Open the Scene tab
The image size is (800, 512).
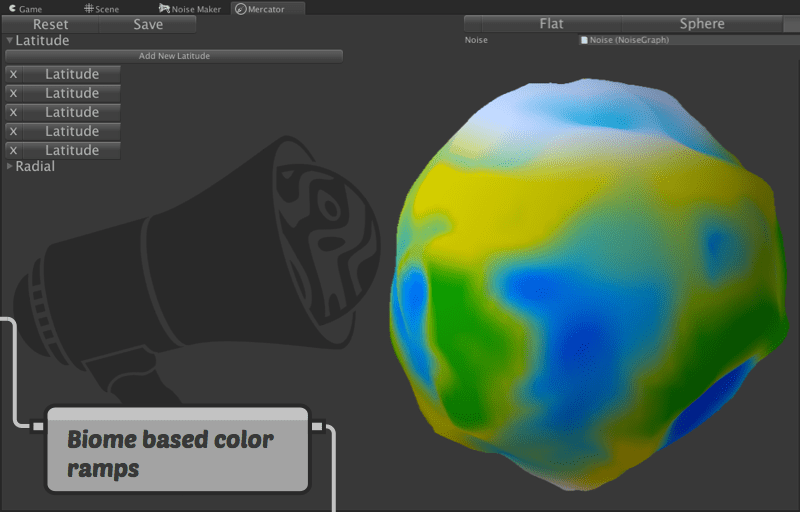click(106, 8)
